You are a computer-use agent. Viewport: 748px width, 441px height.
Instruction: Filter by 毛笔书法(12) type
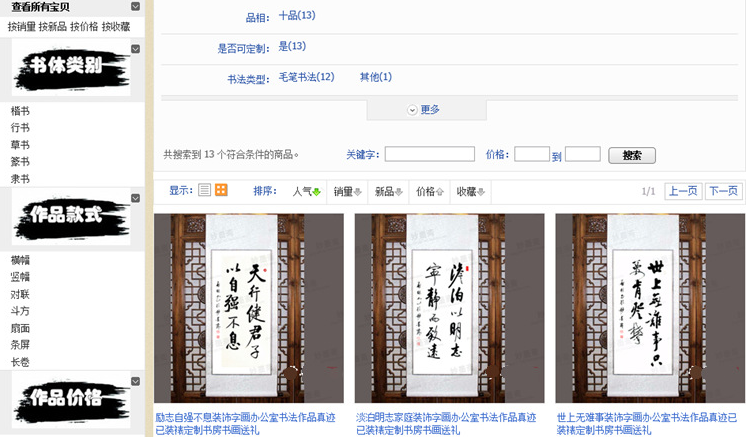pos(306,77)
